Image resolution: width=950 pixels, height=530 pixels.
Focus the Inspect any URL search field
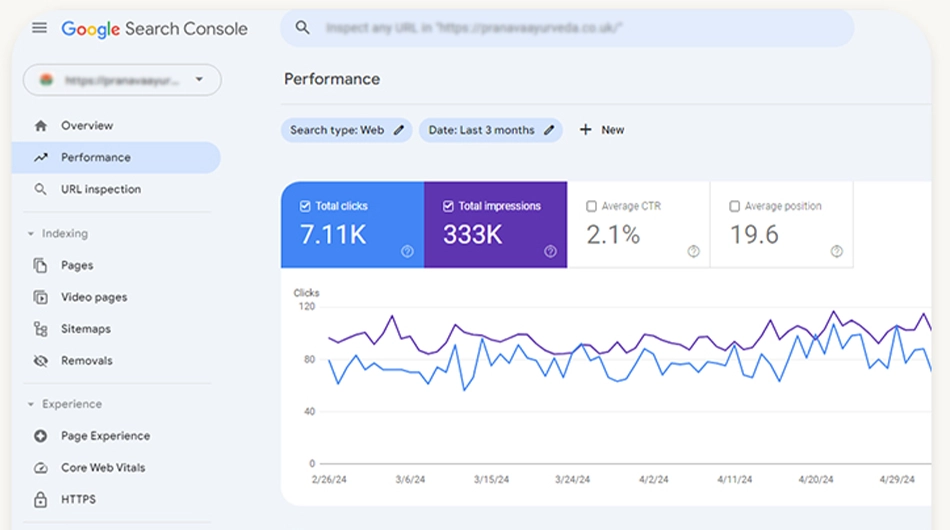pos(567,28)
